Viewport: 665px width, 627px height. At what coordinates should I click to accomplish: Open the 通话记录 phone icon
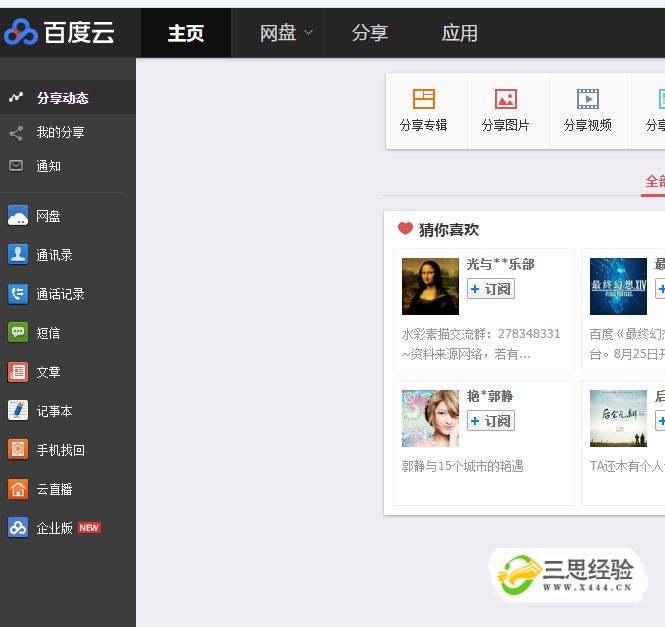[18, 294]
